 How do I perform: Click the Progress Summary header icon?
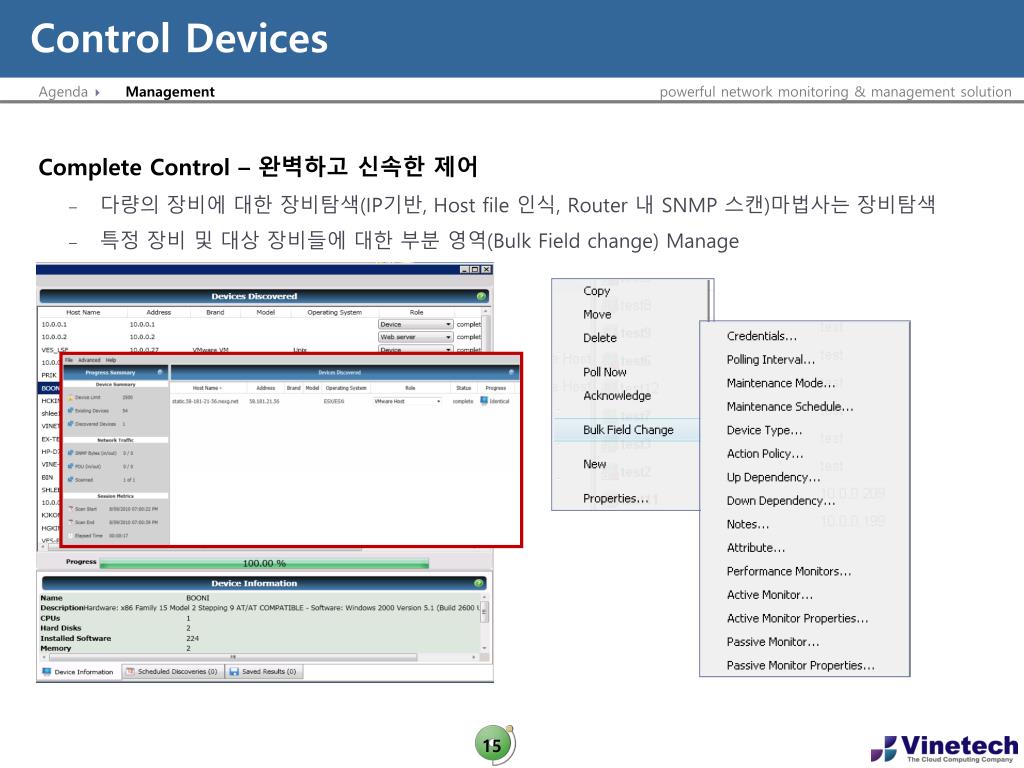tap(161, 372)
